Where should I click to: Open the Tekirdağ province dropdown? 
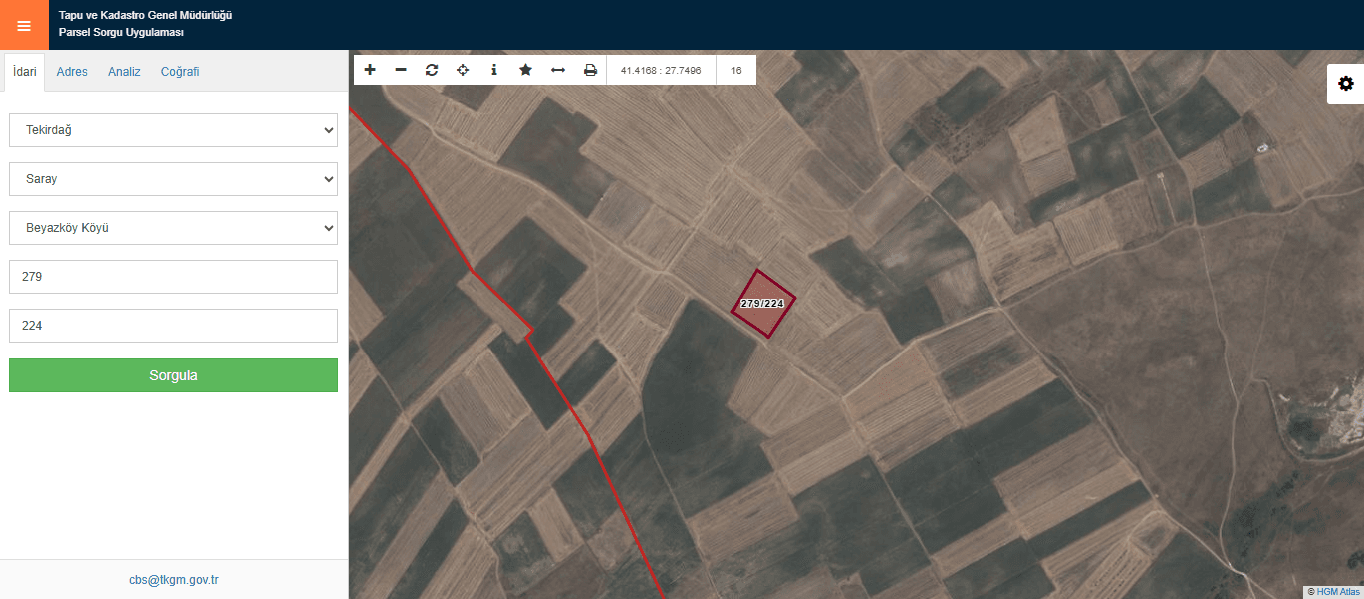(x=173, y=130)
